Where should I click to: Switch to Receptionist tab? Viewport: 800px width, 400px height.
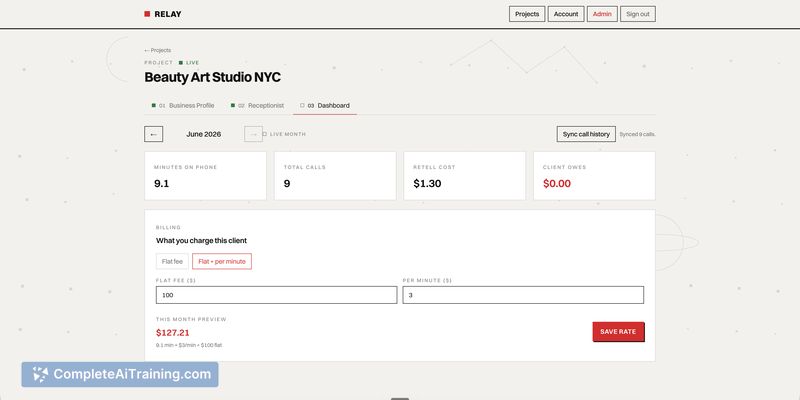[257, 106]
